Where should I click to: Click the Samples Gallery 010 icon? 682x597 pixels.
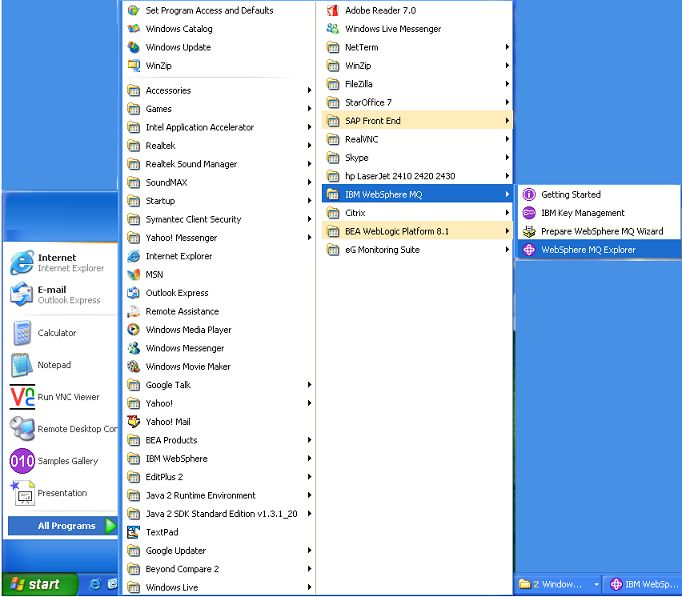[22, 461]
